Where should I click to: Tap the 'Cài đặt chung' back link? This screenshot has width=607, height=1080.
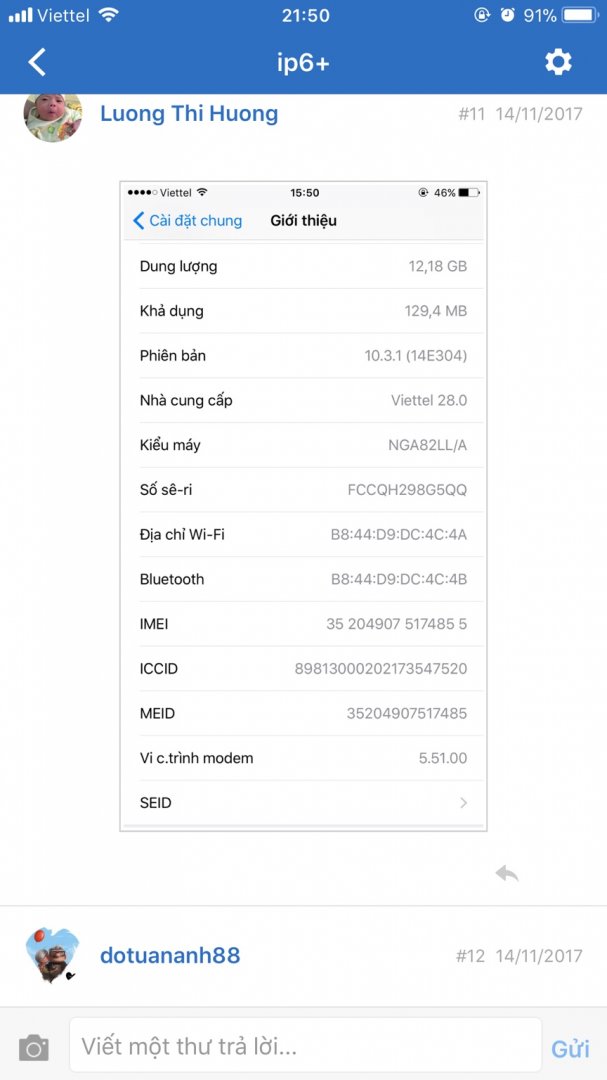click(188, 221)
